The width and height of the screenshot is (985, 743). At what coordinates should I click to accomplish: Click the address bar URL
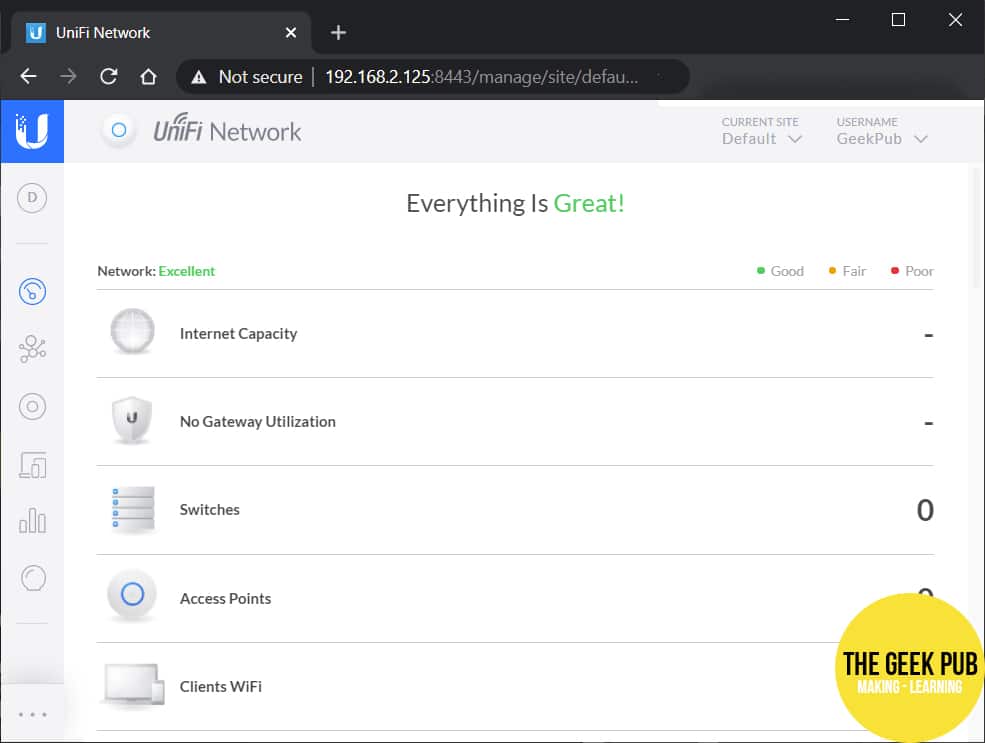(481, 77)
